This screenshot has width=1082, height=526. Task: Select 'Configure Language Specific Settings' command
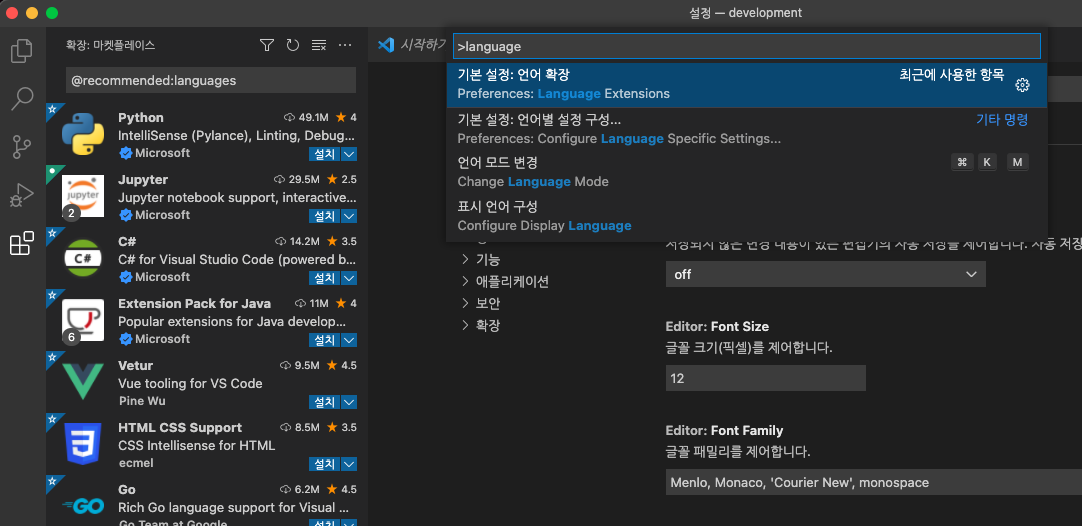(x=747, y=130)
